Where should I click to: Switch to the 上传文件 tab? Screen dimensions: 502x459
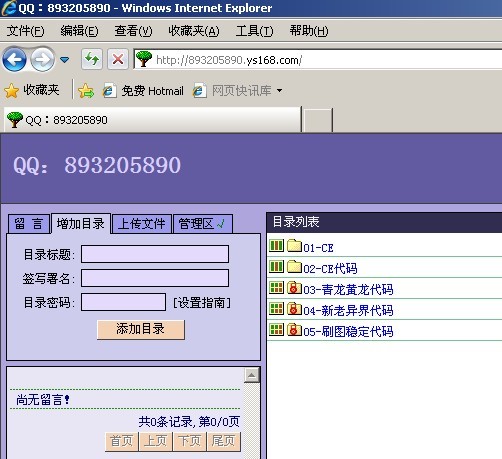pyautogui.click(x=142, y=224)
